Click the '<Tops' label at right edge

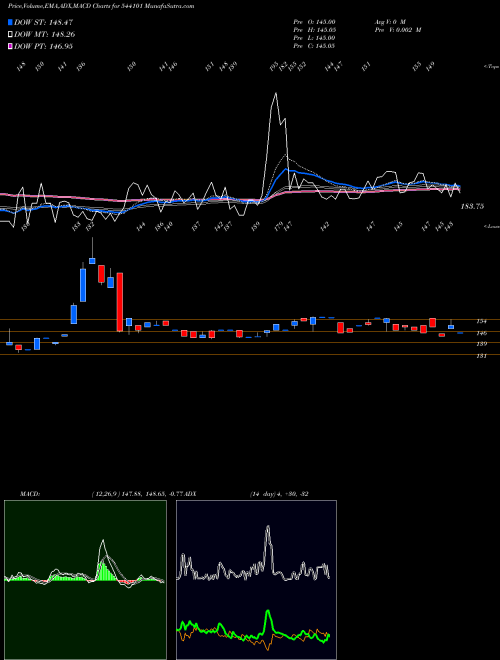coord(491,67)
